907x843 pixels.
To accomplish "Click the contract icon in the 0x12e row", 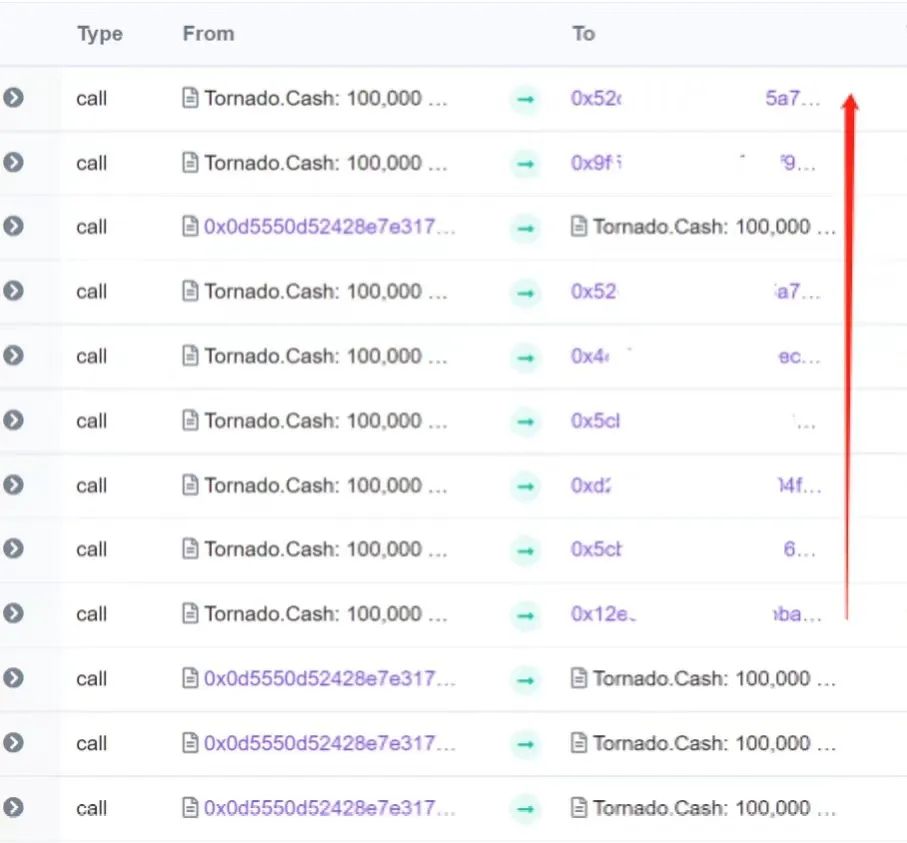I will [190, 614].
